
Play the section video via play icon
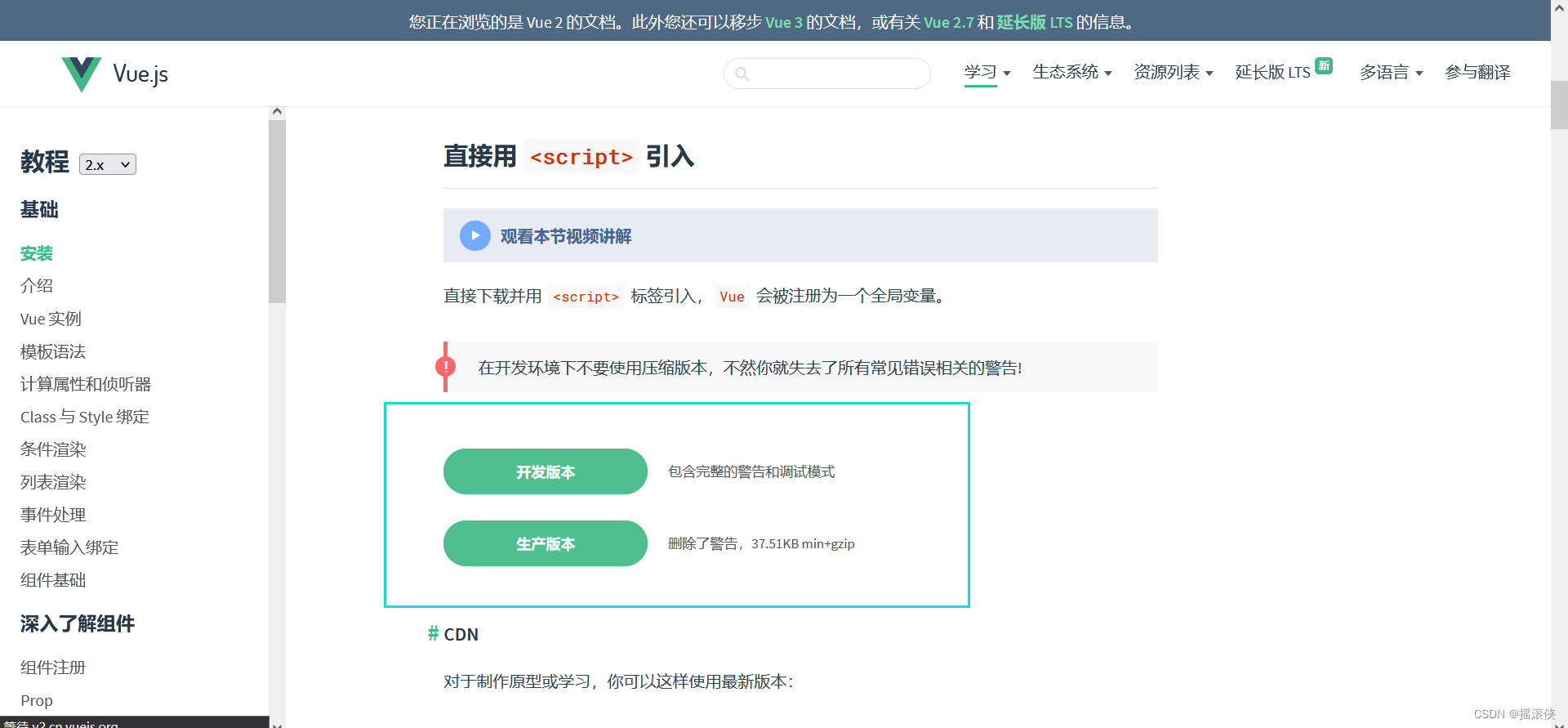475,236
